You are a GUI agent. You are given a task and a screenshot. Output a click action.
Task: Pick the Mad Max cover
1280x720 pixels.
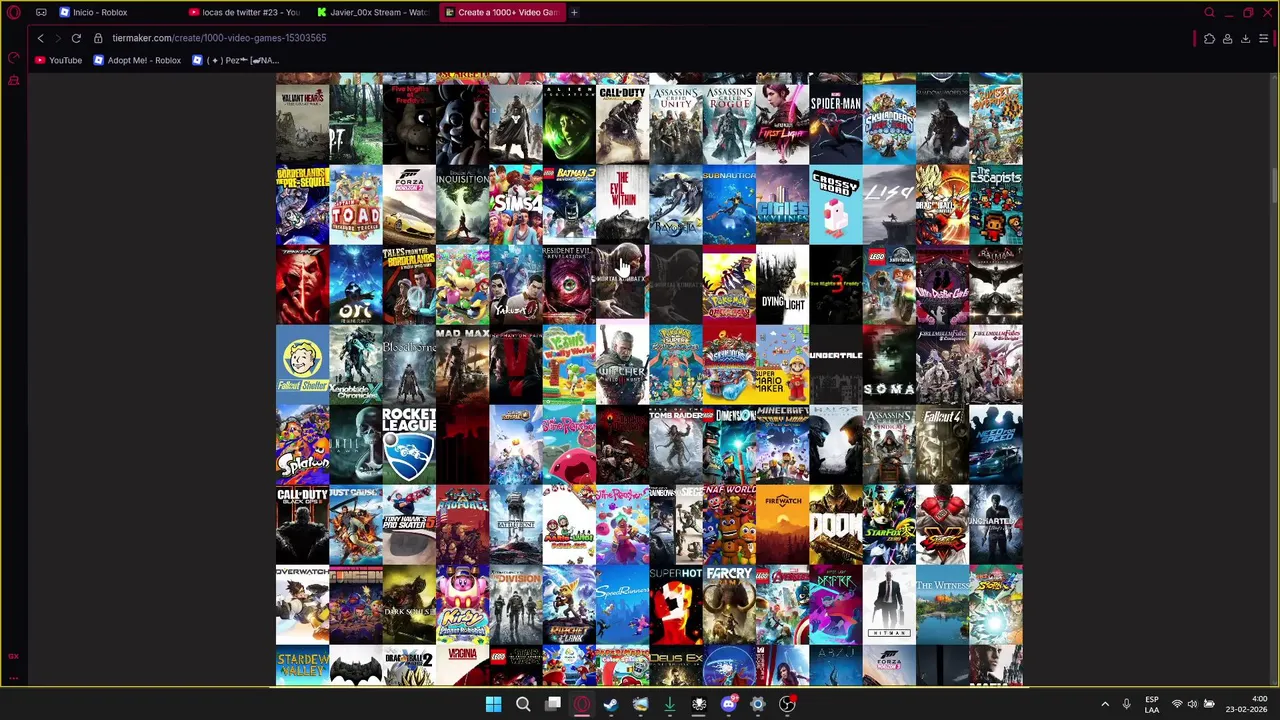tap(462, 365)
